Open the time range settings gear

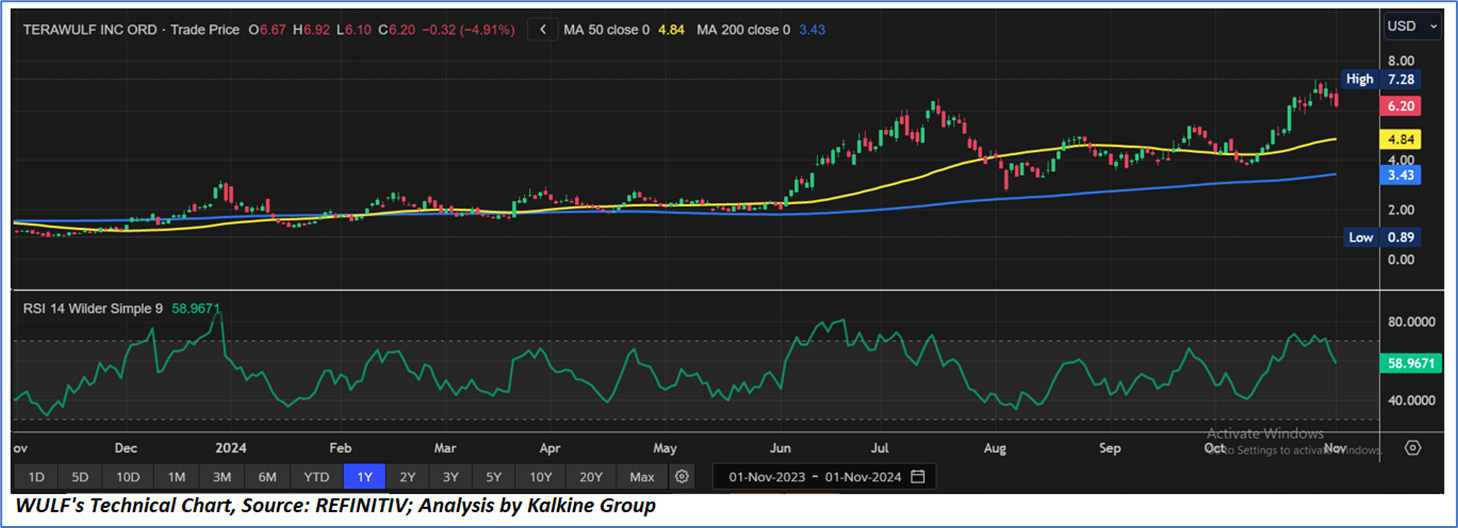pyautogui.click(x=682, y=476)
